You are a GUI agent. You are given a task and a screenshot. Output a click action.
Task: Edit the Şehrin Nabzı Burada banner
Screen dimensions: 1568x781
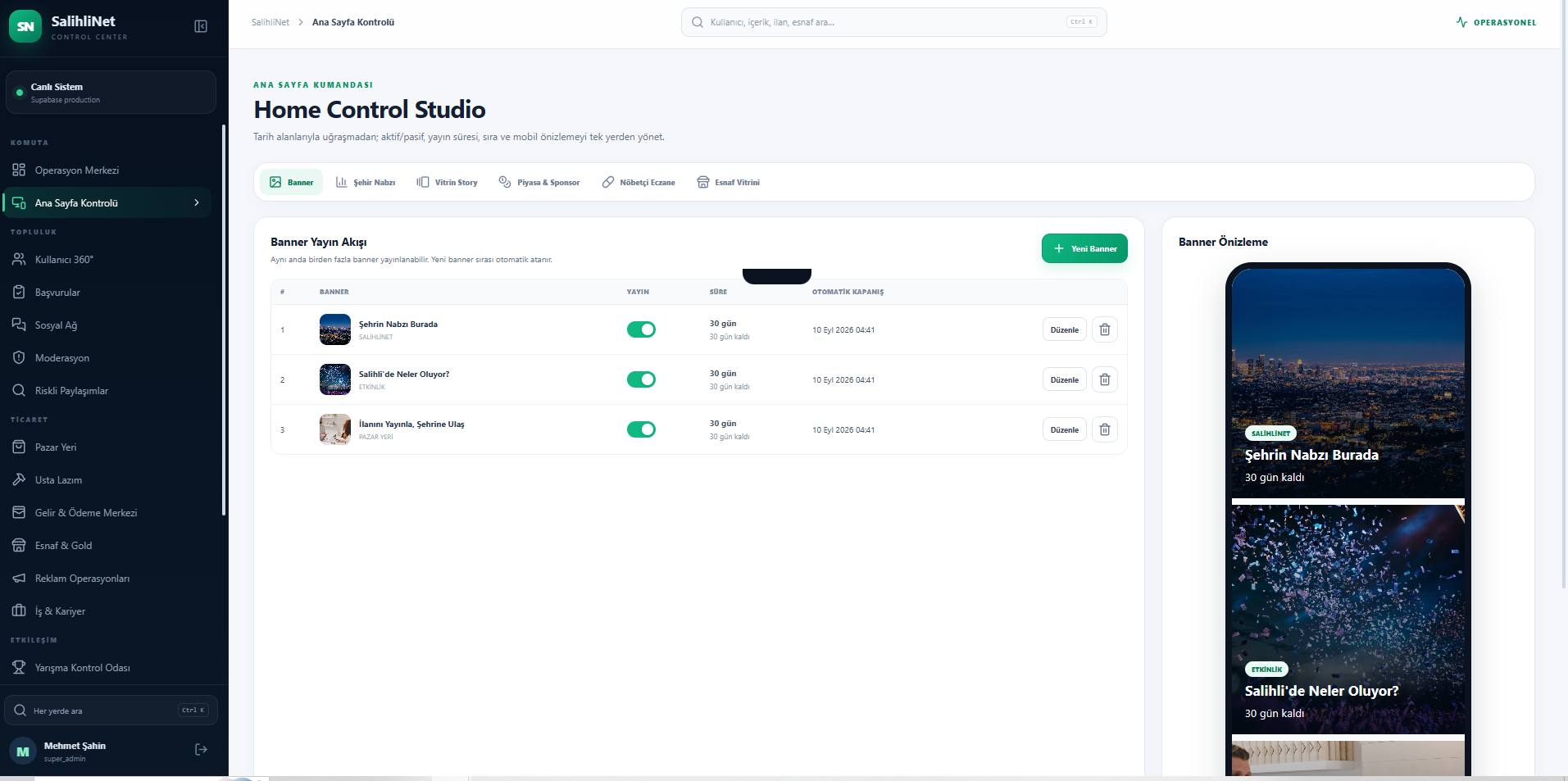point(1065,329)
